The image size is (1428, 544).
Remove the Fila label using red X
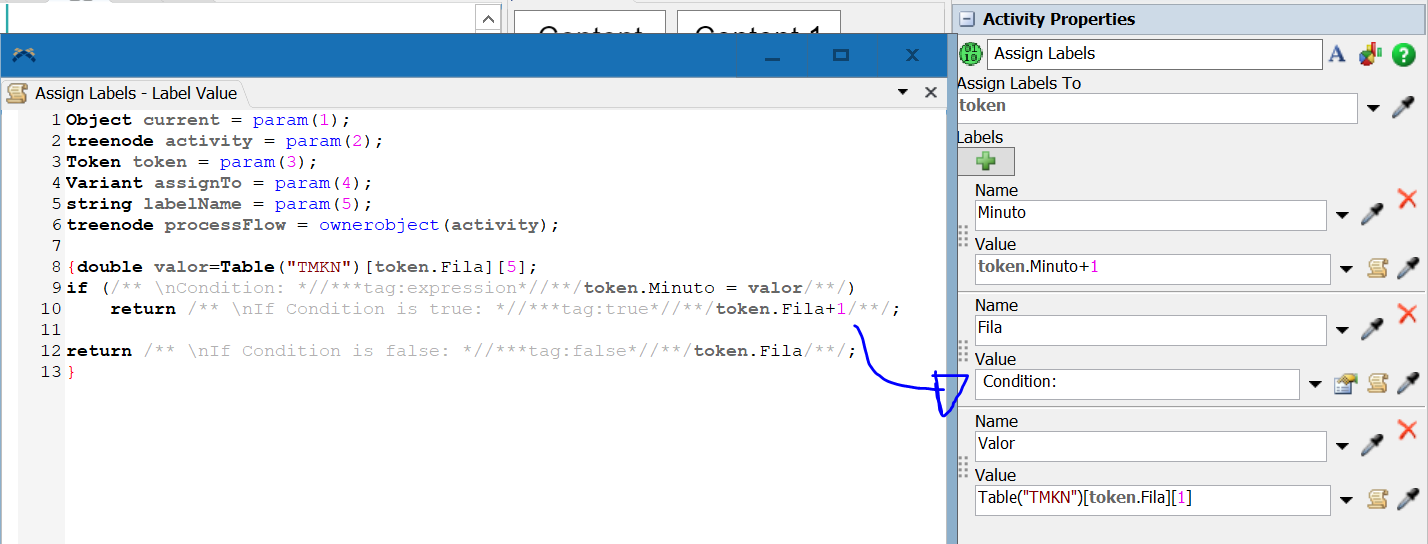tap(1406, 313)
